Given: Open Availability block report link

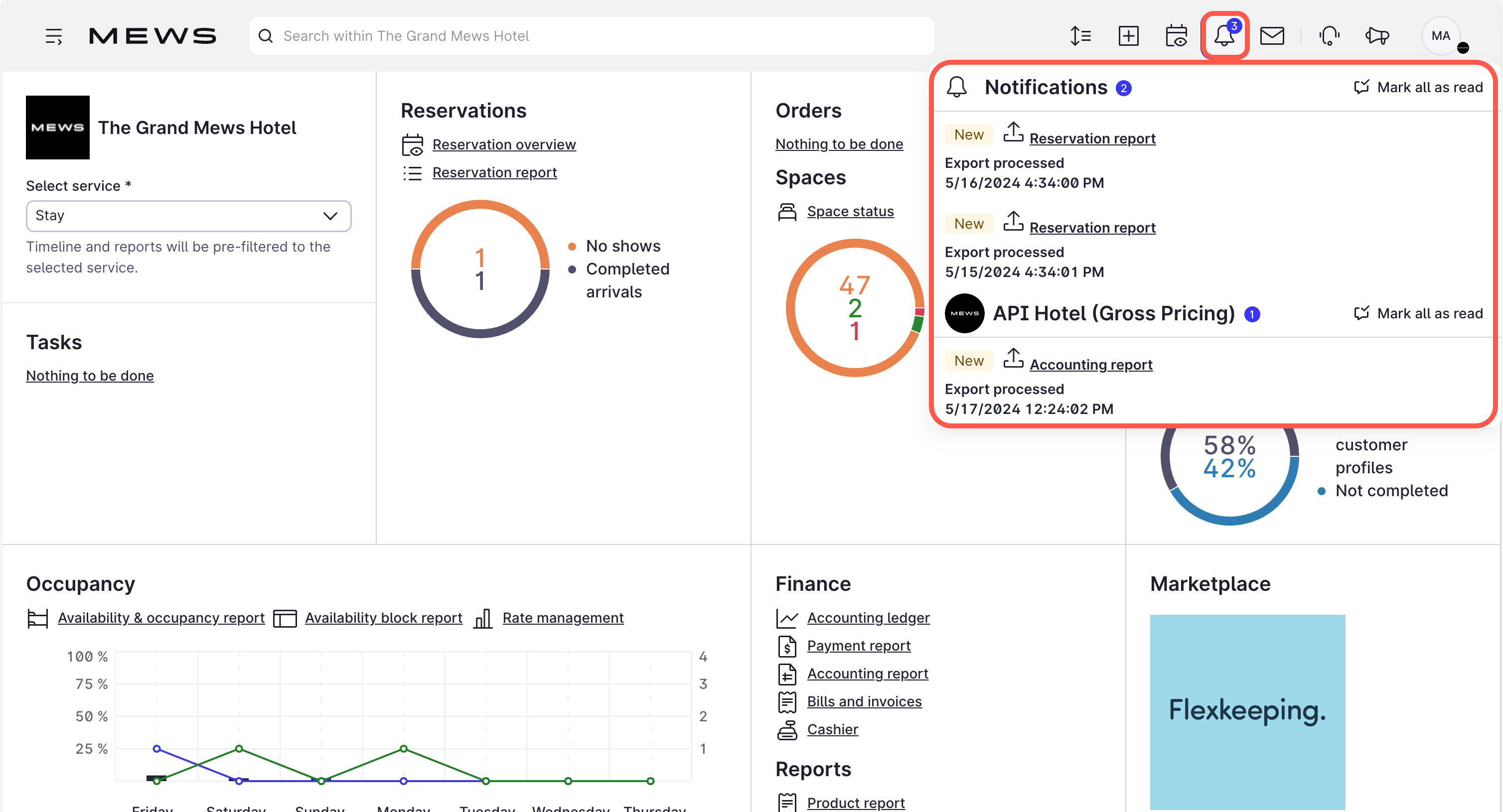Looking at the screenshot, I should 383,618.
